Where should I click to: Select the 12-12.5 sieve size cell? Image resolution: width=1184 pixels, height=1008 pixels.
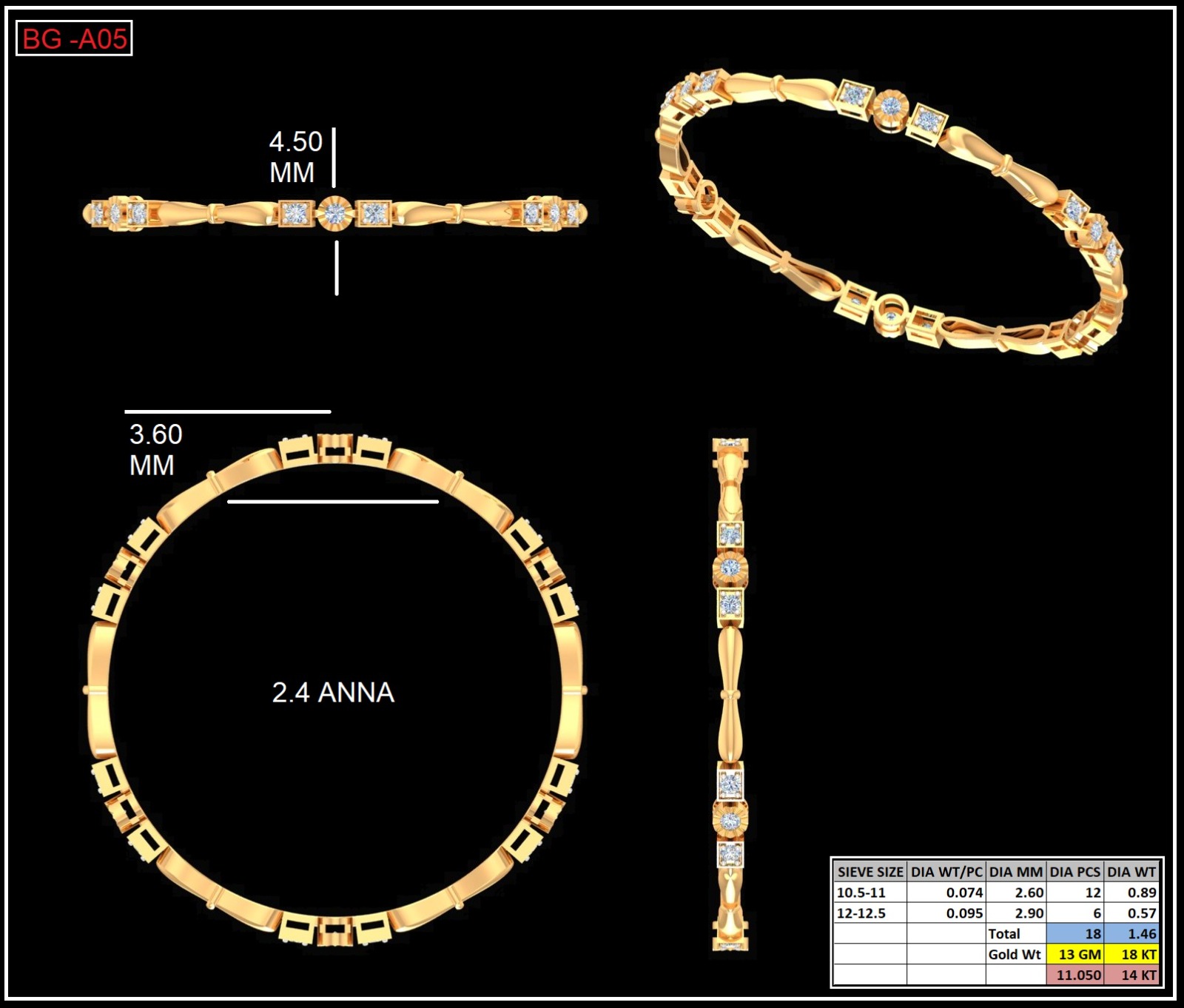(870, 913)
